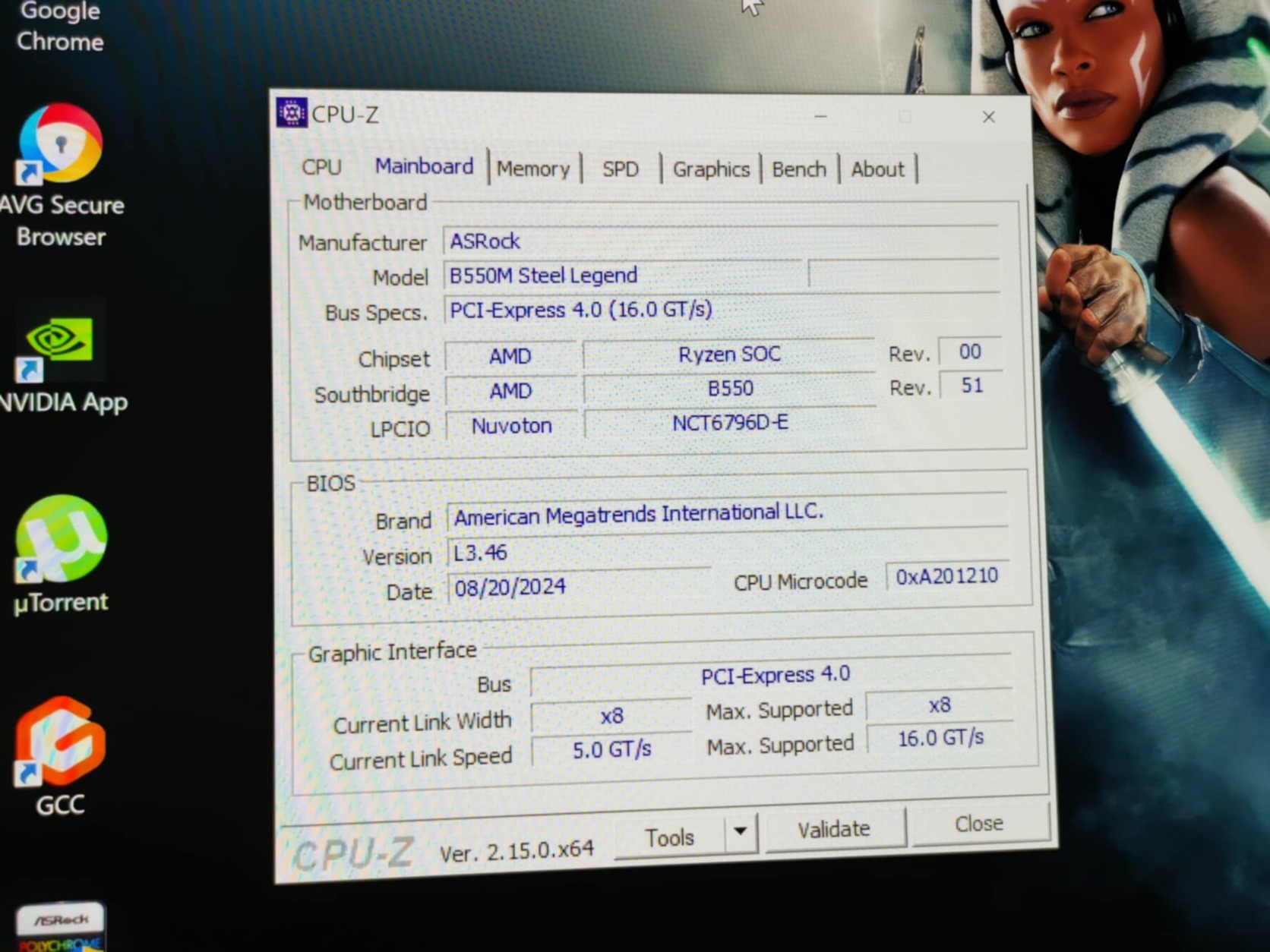Expand the Tools dropdown arrow

coord(741,833)
